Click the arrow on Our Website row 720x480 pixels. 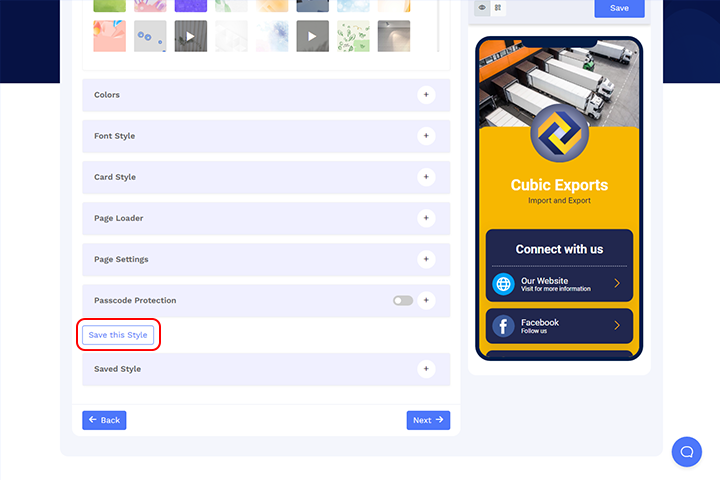click(617, 284)
